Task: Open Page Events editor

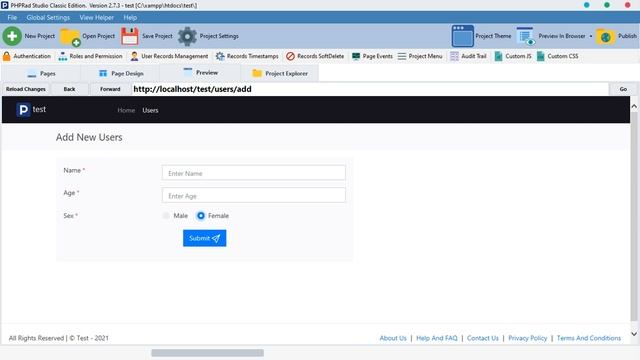Action: (372, 56)
